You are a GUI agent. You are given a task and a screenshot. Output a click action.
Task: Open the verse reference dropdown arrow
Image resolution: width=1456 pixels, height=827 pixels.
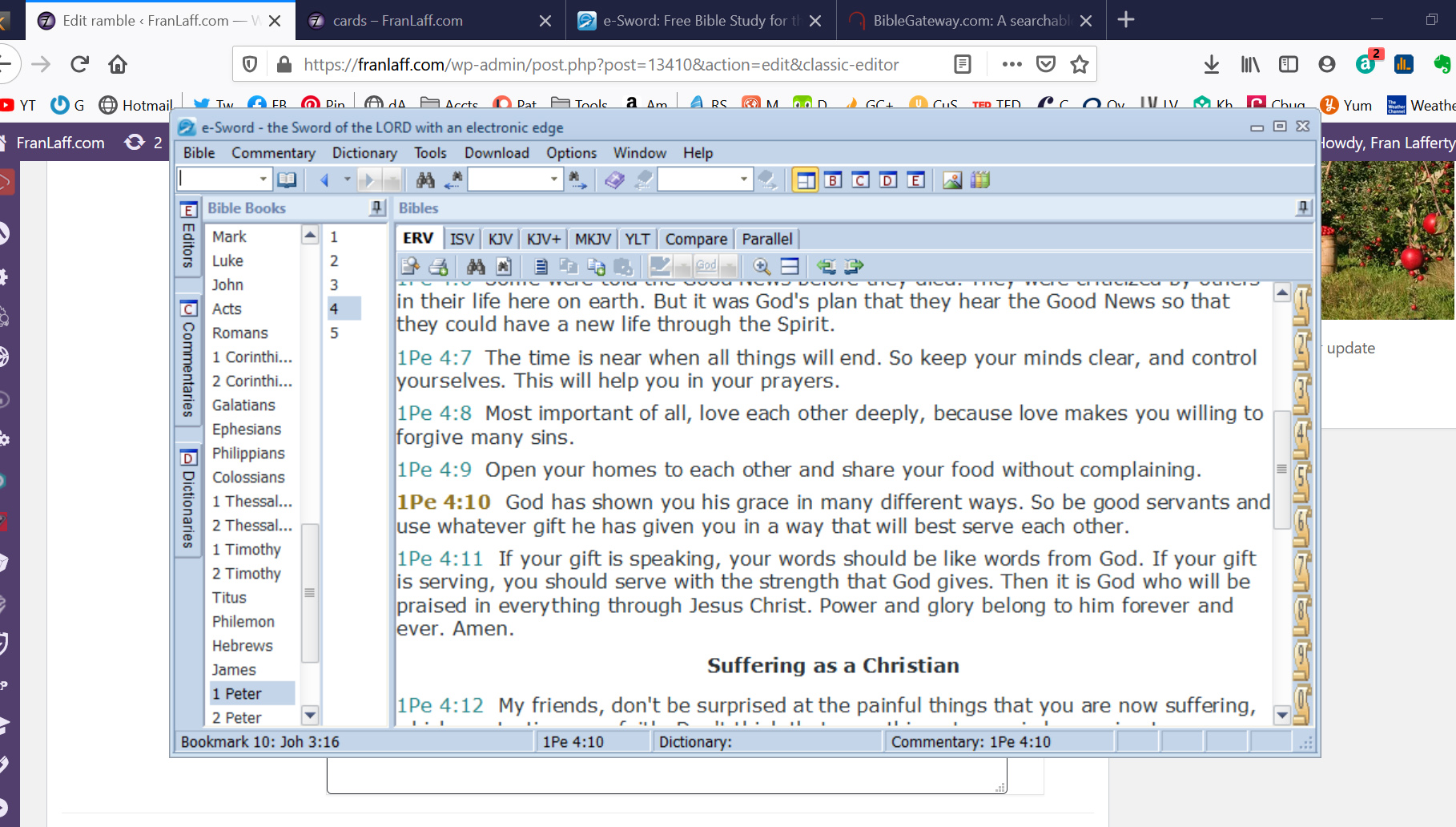pyautogui.click(x=263, y=180)
